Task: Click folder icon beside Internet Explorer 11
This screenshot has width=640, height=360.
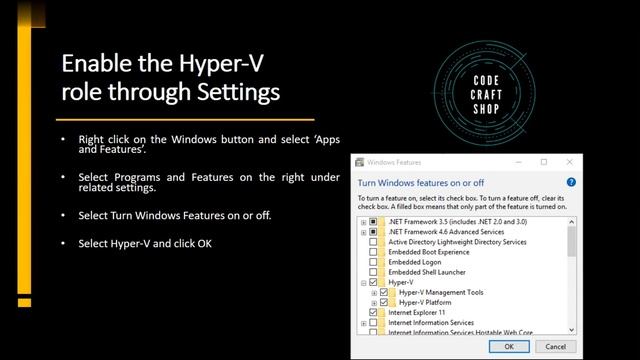Action: click(x=382, y=312)
